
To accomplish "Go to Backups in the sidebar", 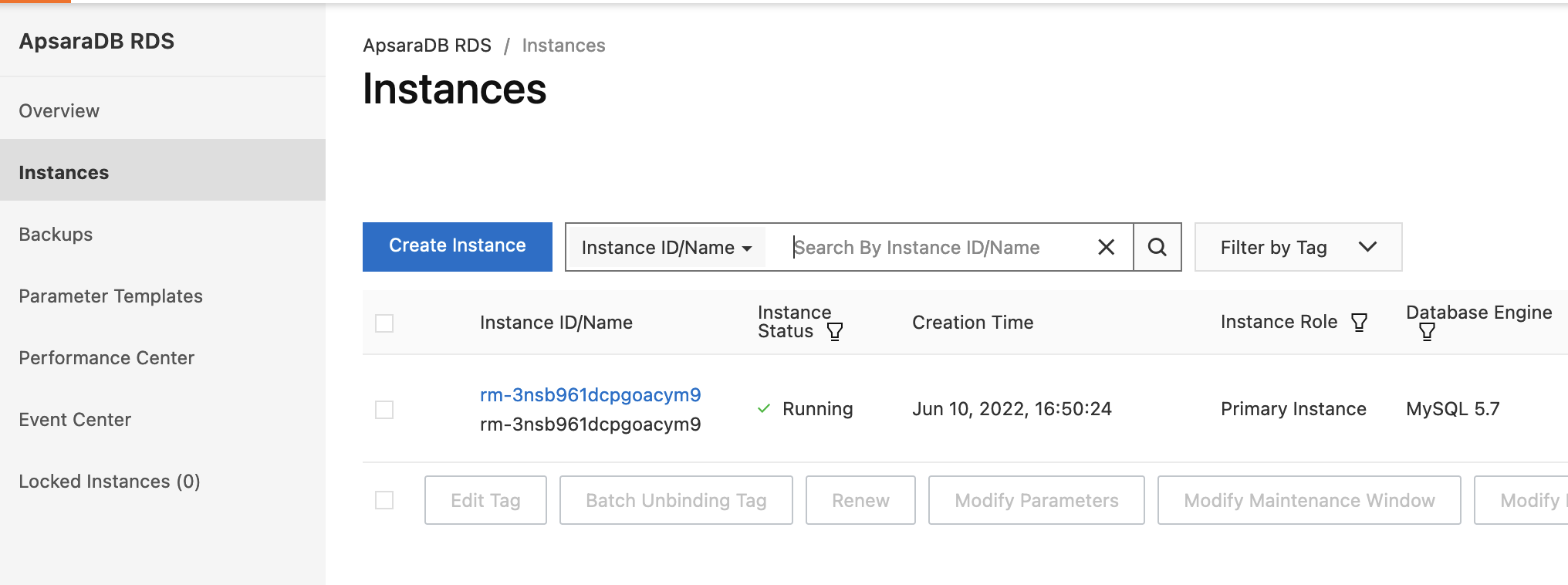I will point(163,235).
